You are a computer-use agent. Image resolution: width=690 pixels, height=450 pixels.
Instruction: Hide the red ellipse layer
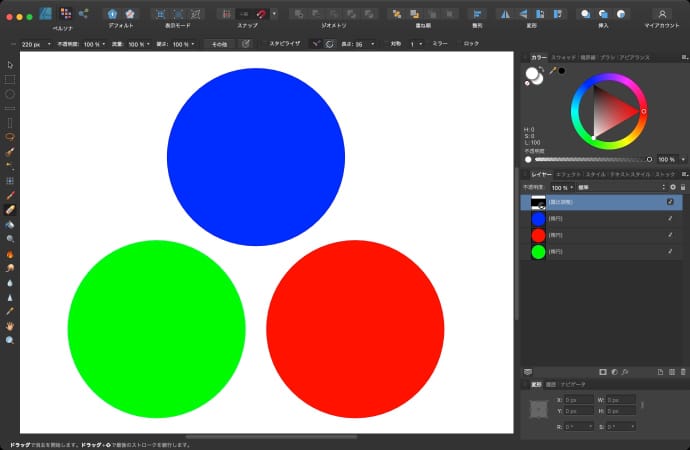(x=670, y=235)
